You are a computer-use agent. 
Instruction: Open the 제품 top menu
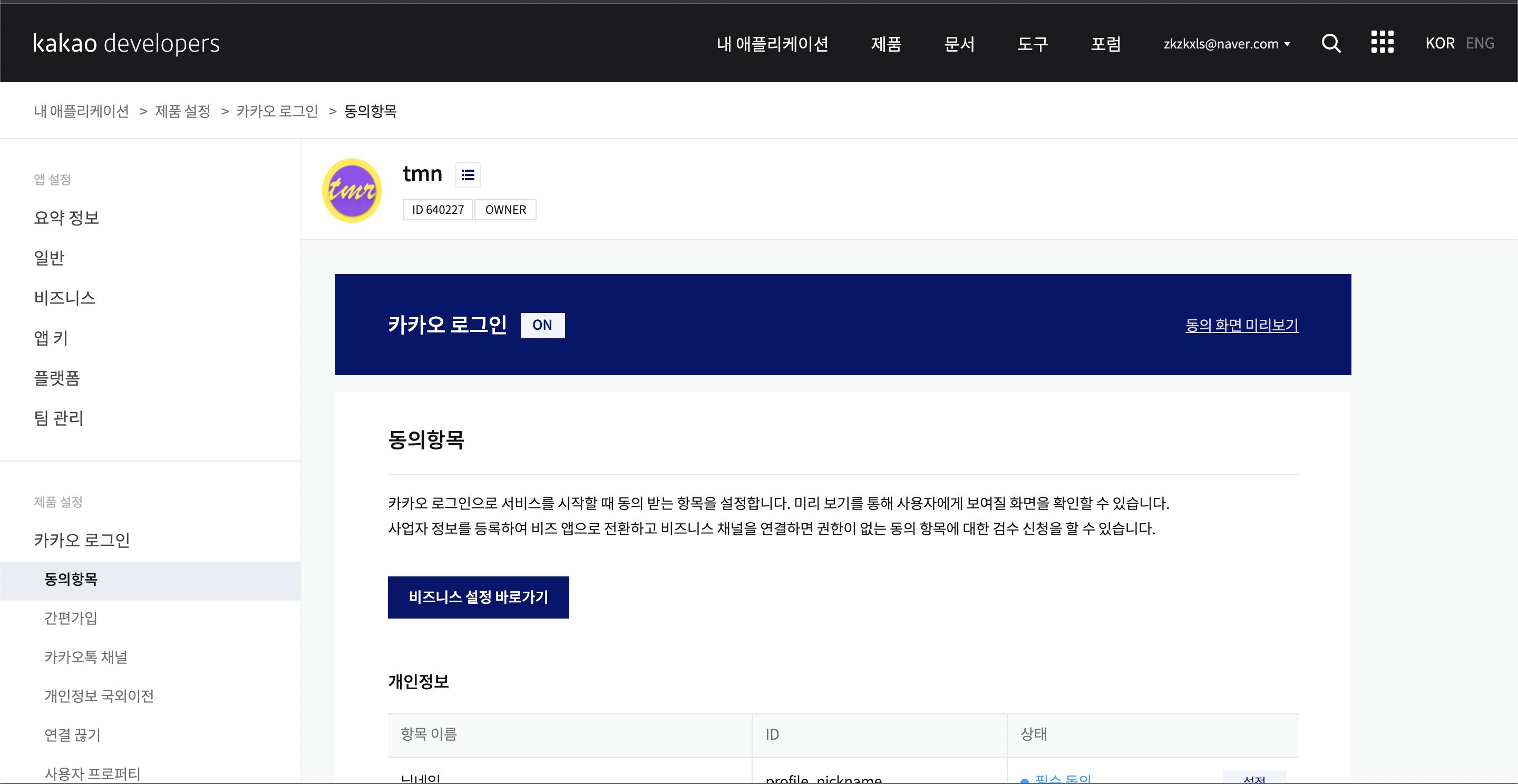pyautogui.click(x=885, y=44)
